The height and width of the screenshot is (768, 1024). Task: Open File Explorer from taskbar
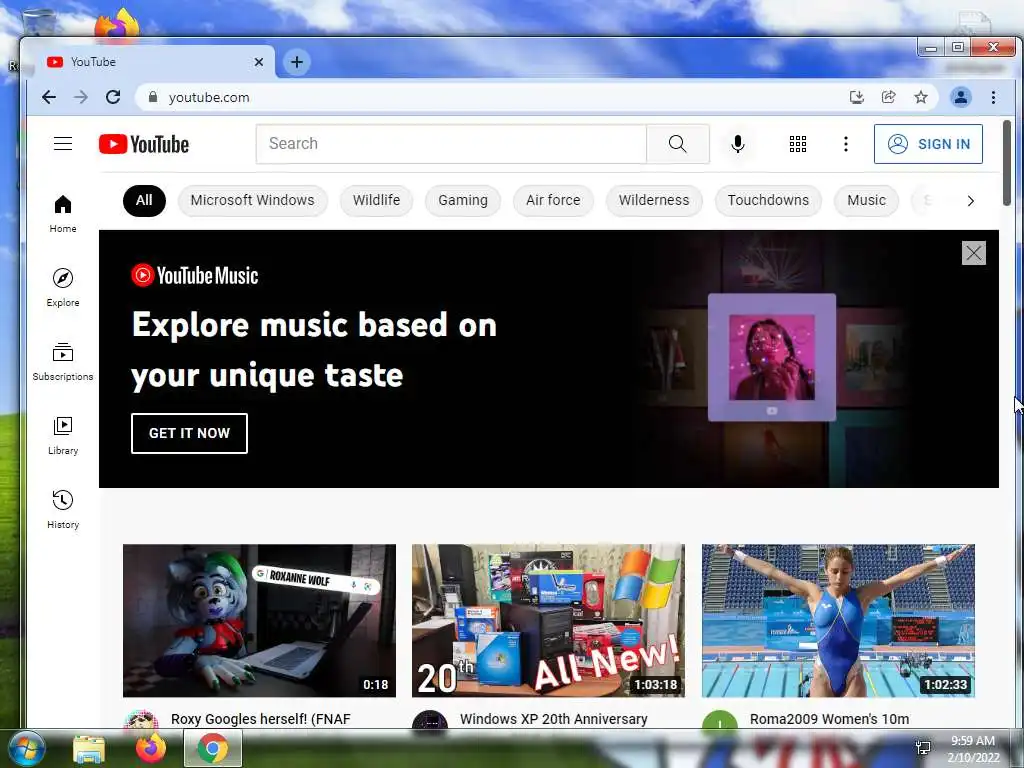coord(89,748)
